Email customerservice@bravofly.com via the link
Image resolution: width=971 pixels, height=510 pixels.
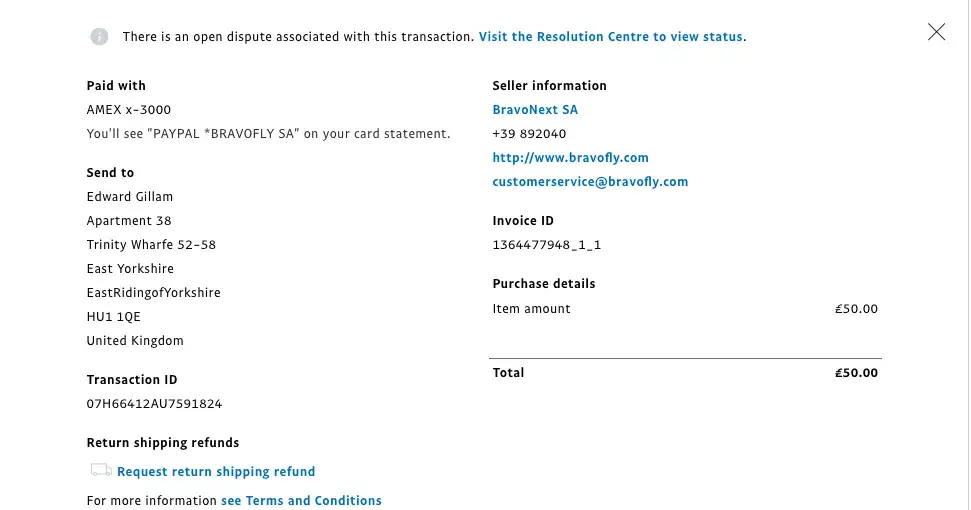(590, 182)
